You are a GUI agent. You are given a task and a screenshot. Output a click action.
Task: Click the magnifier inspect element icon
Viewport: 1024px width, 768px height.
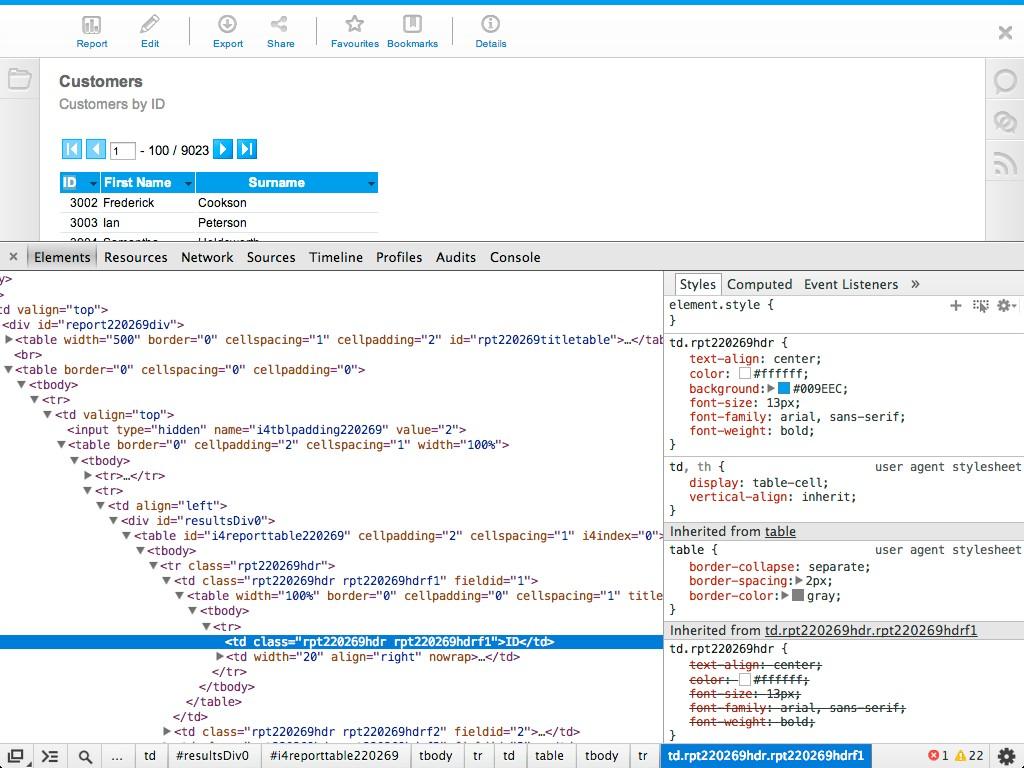coord(85,756)
